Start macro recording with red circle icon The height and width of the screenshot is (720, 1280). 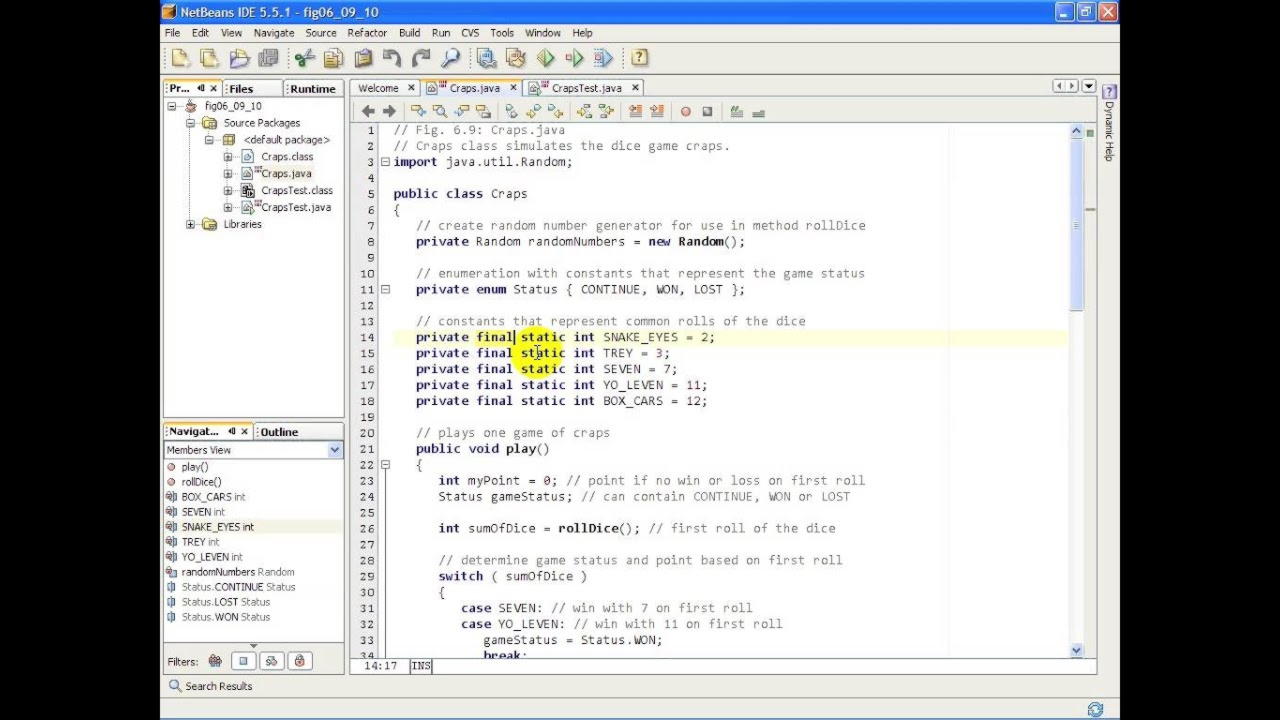point(686,111)
